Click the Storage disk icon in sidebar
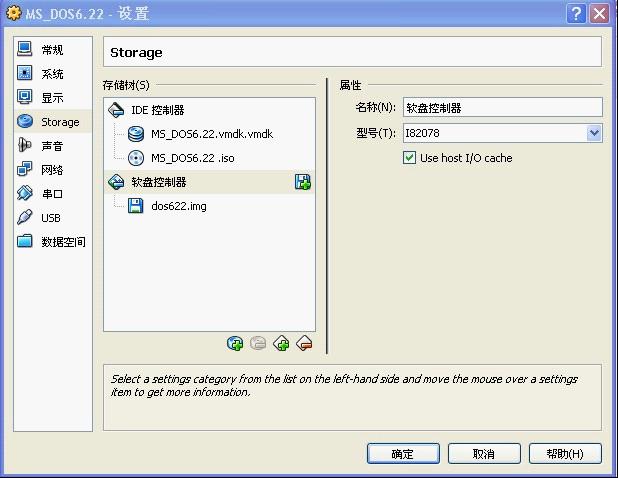618x478 pixels. tap(24, 121)
